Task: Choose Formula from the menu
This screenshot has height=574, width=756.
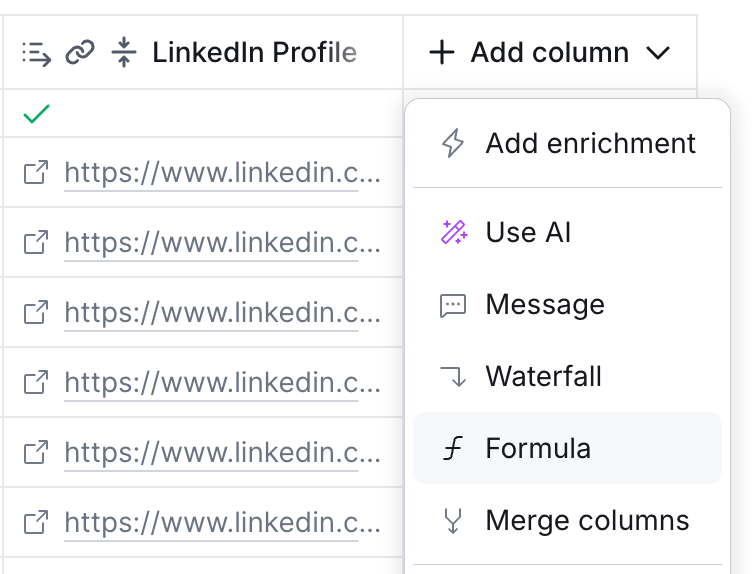Action: tap(538, 449)
